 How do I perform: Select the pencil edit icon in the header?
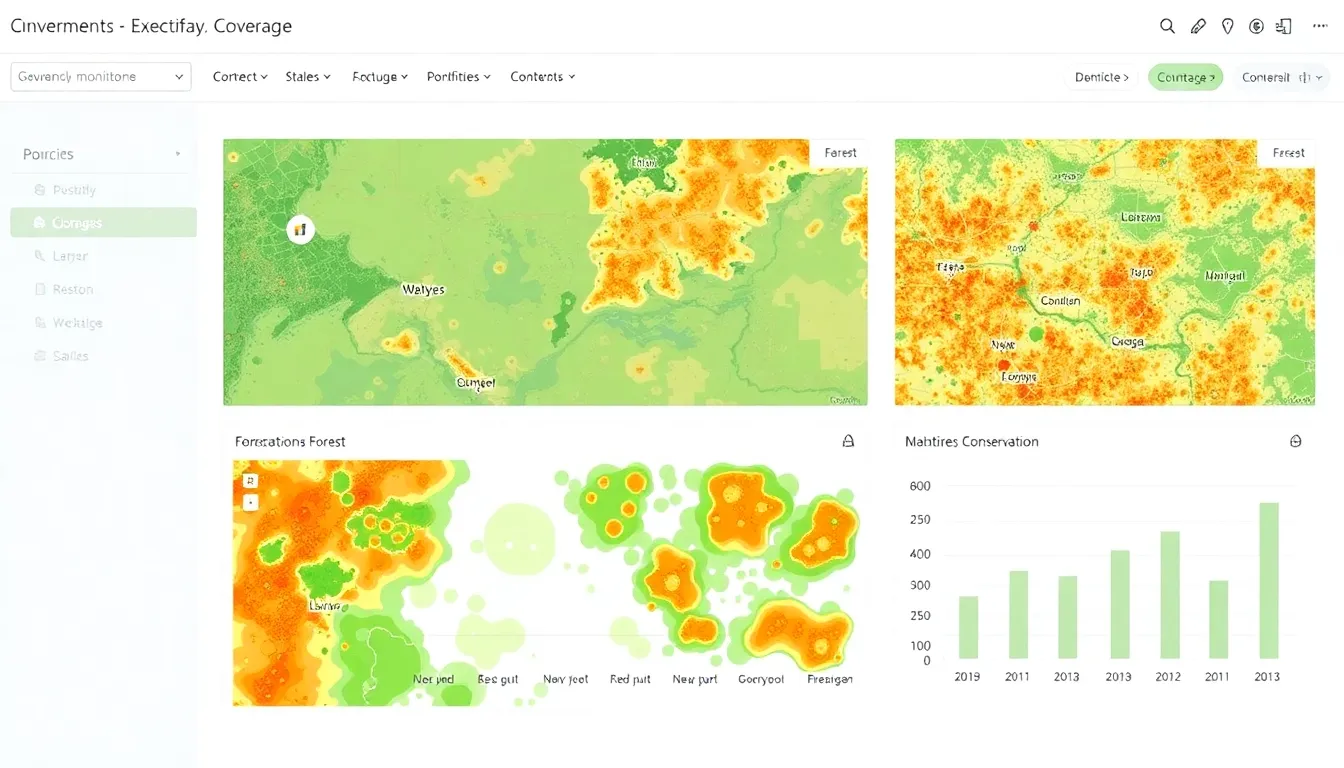[1198, 25]
